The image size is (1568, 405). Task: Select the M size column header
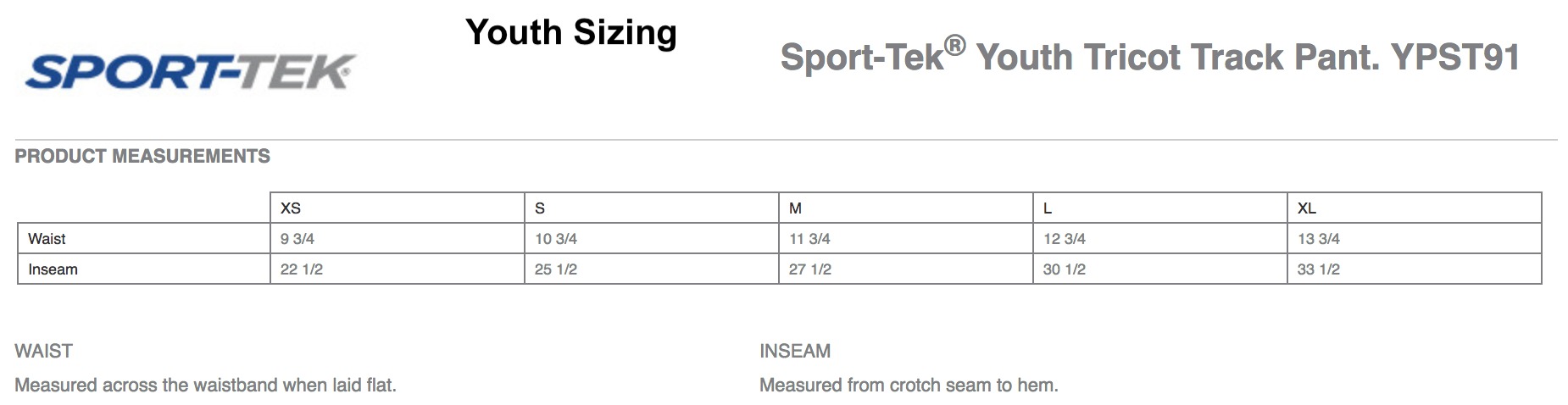point(795,208)
